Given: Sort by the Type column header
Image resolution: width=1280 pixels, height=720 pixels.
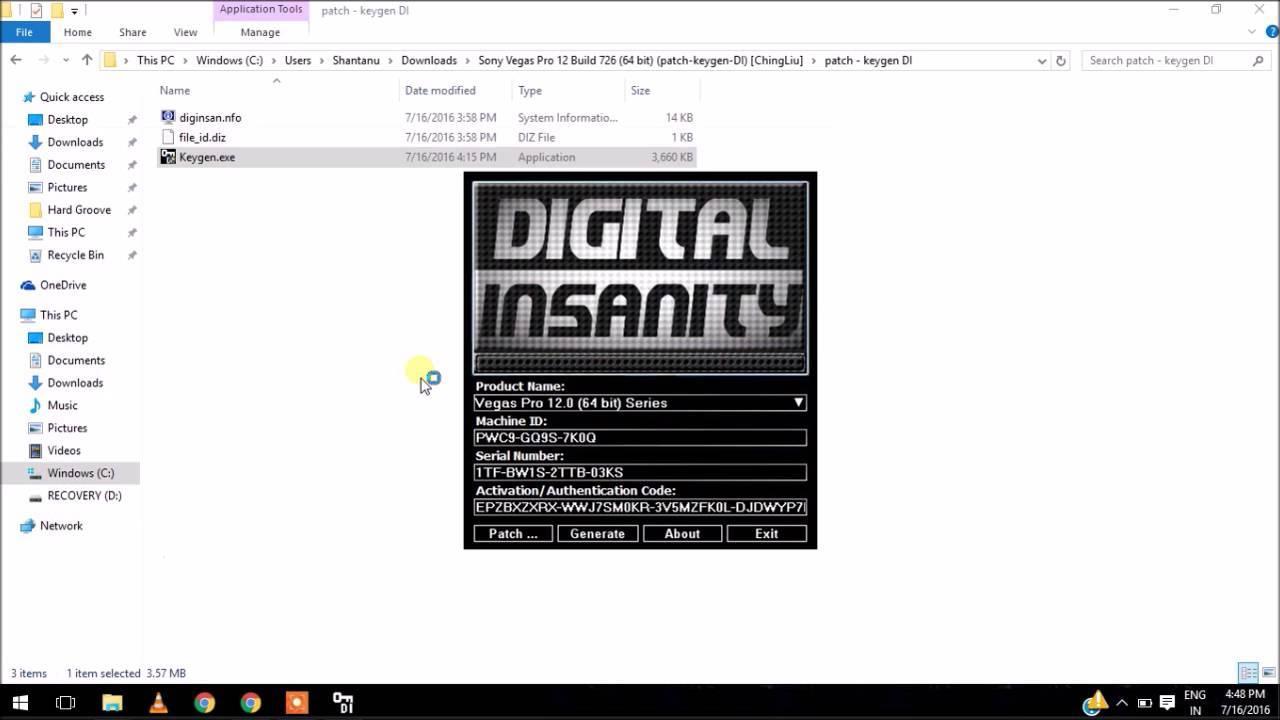Looking at the screenshot, I should click(x=530, y=90).
